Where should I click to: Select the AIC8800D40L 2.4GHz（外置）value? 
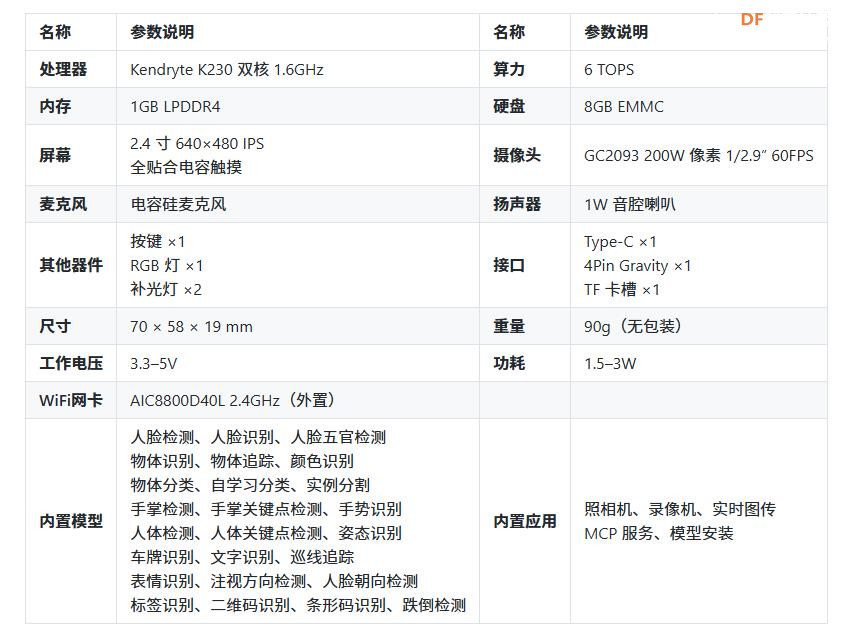coord(232,400)
